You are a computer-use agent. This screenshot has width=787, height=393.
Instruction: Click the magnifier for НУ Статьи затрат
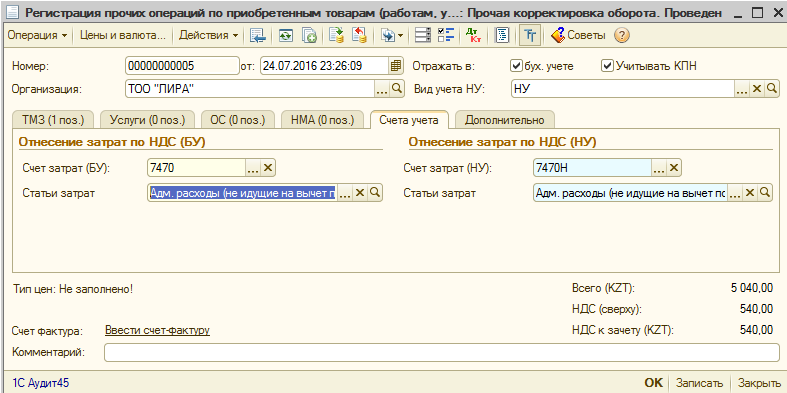coord(764,193)
